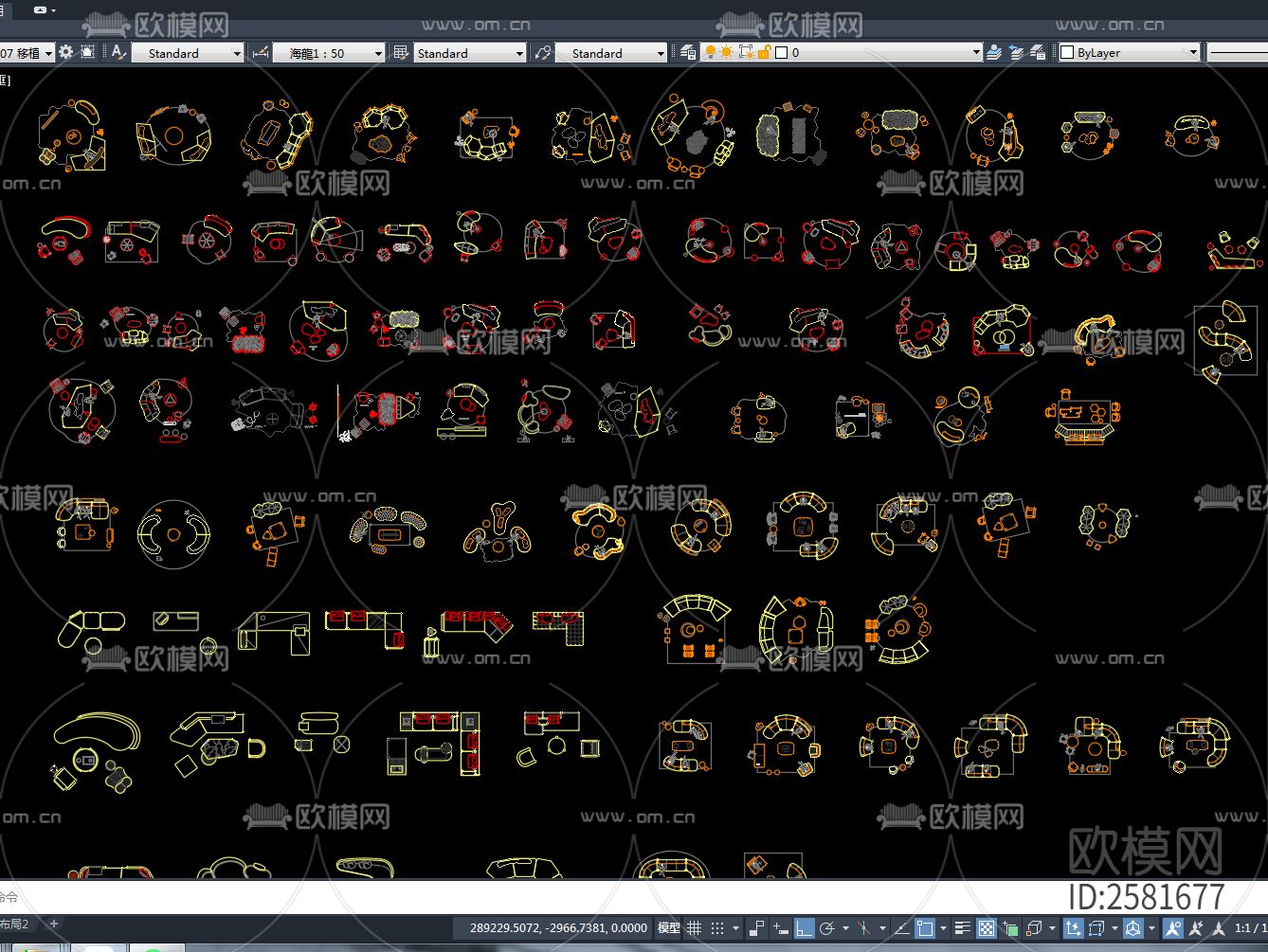1268x952 pixels.
Task: Click the layer 0 color swatch
Action: tap(781, 53)
